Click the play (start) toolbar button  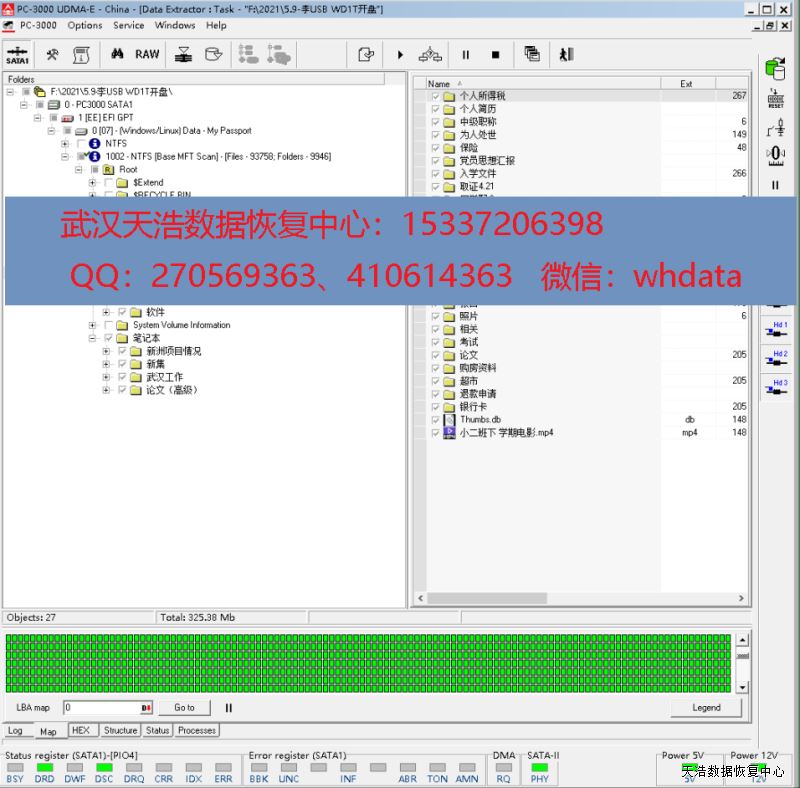coord(400,55)
